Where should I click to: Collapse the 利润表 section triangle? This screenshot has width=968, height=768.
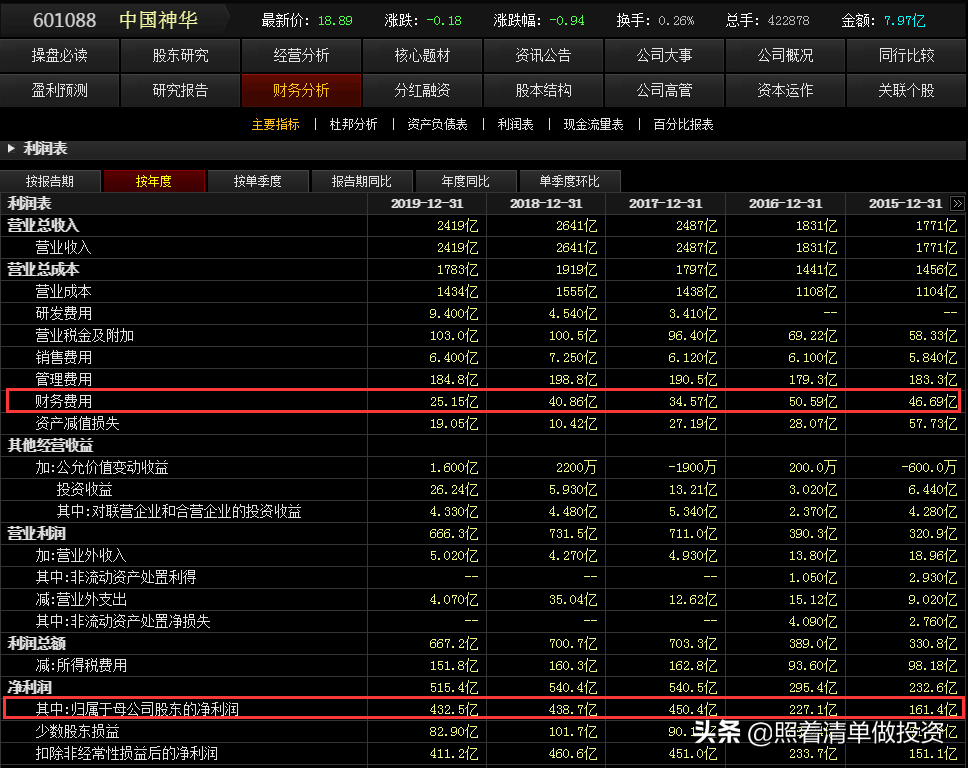pyautogui.click(x=11, y=148)
